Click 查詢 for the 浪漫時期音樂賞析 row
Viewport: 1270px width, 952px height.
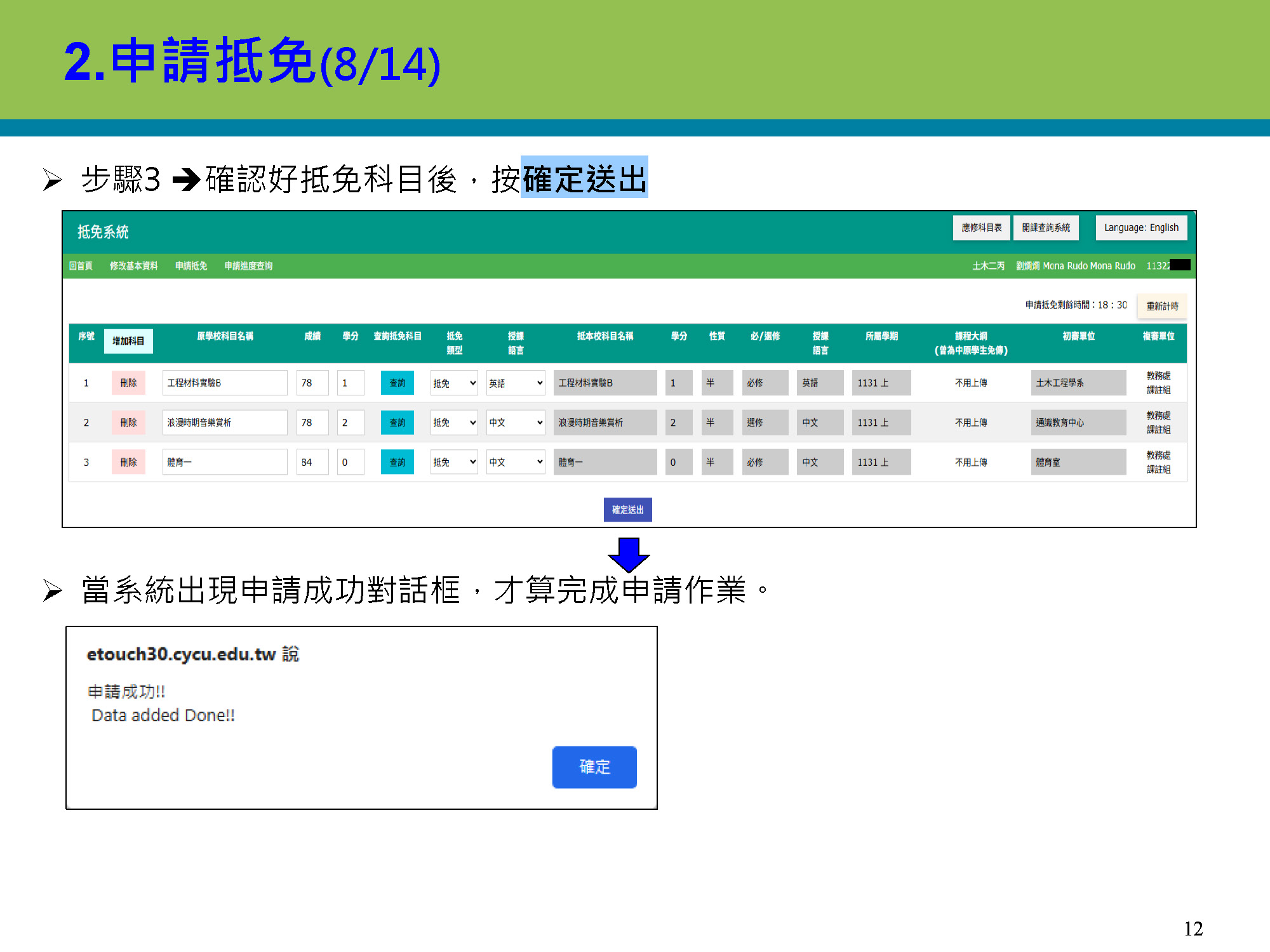[x=398, y=423]
